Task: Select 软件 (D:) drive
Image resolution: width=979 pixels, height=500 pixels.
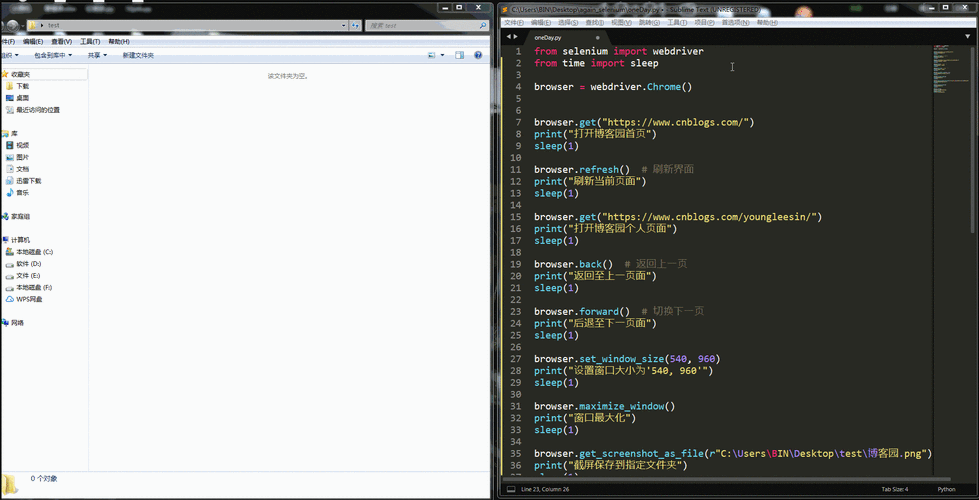Action: point(29,264)
